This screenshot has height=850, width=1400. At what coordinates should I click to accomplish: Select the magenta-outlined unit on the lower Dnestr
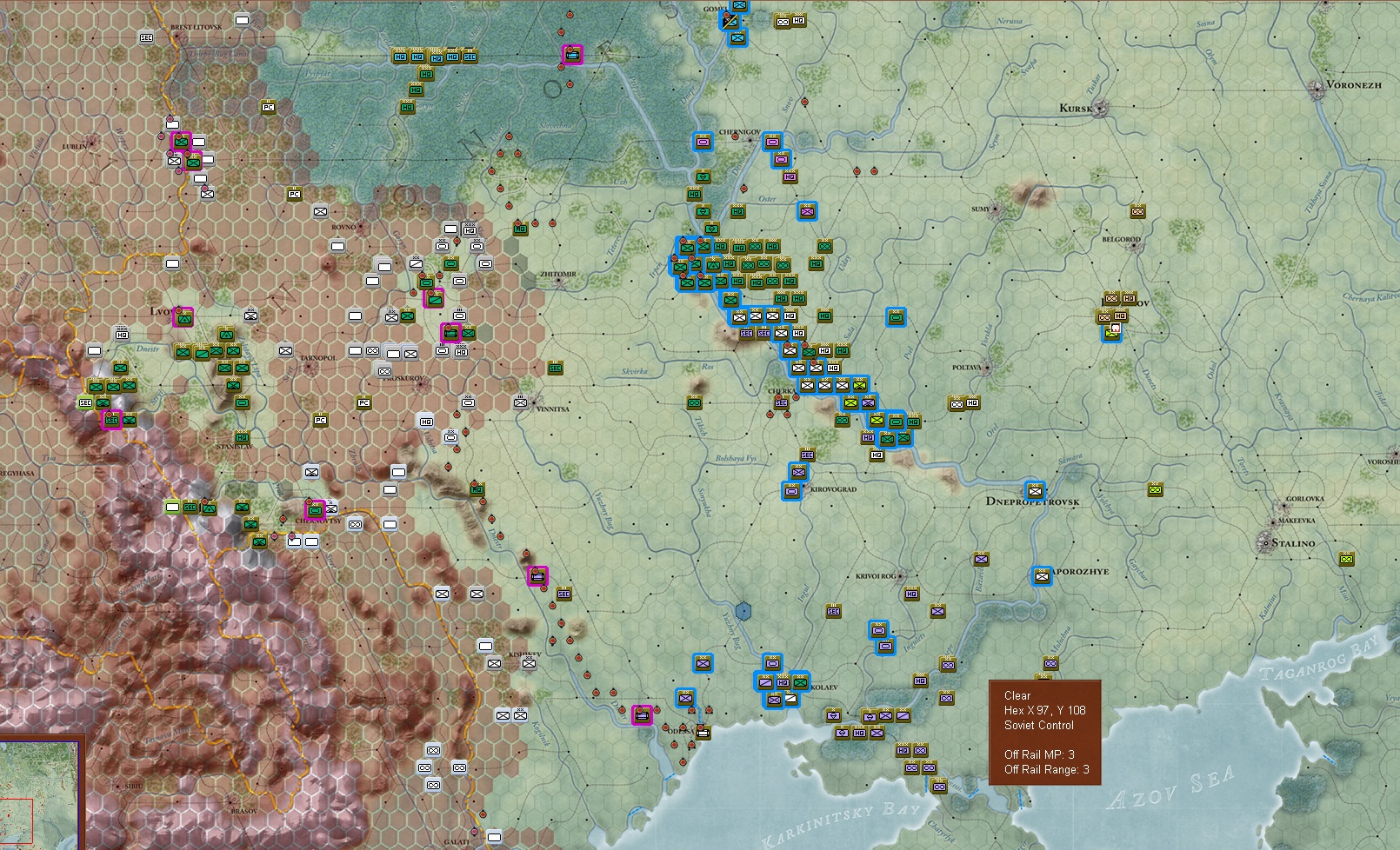(537, 575)
